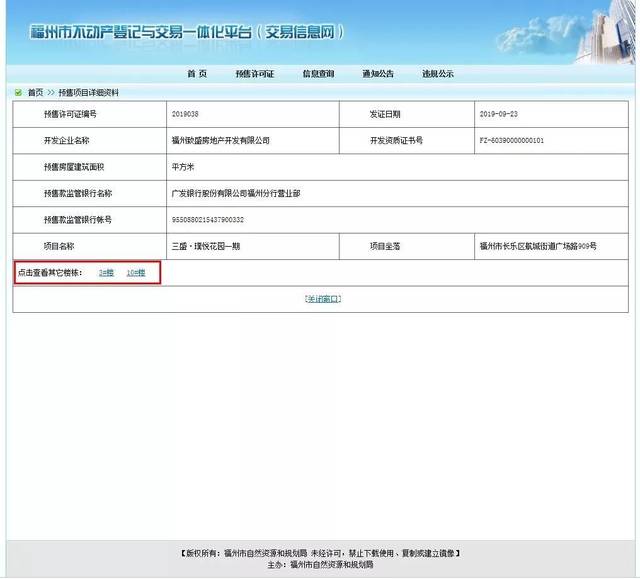Go to 信息查询 in navigation bar
The width and height of the screenshot is (640, 579).
(x=318, y=74)
